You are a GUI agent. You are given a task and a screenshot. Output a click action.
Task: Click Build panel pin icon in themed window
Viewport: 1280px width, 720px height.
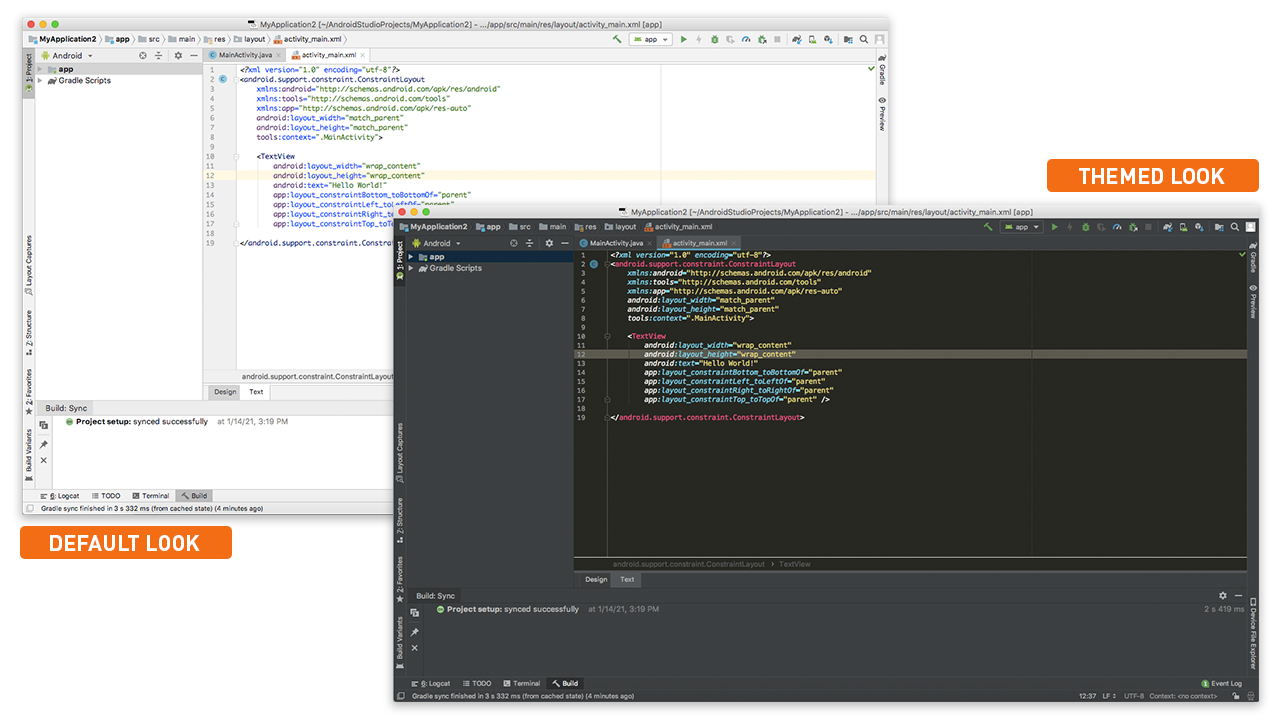click(415, 632)
